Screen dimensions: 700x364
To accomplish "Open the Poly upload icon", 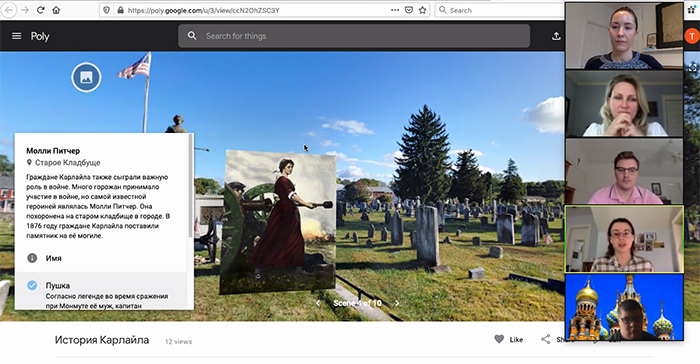I will pyautogui.click(x=556, y=36).
